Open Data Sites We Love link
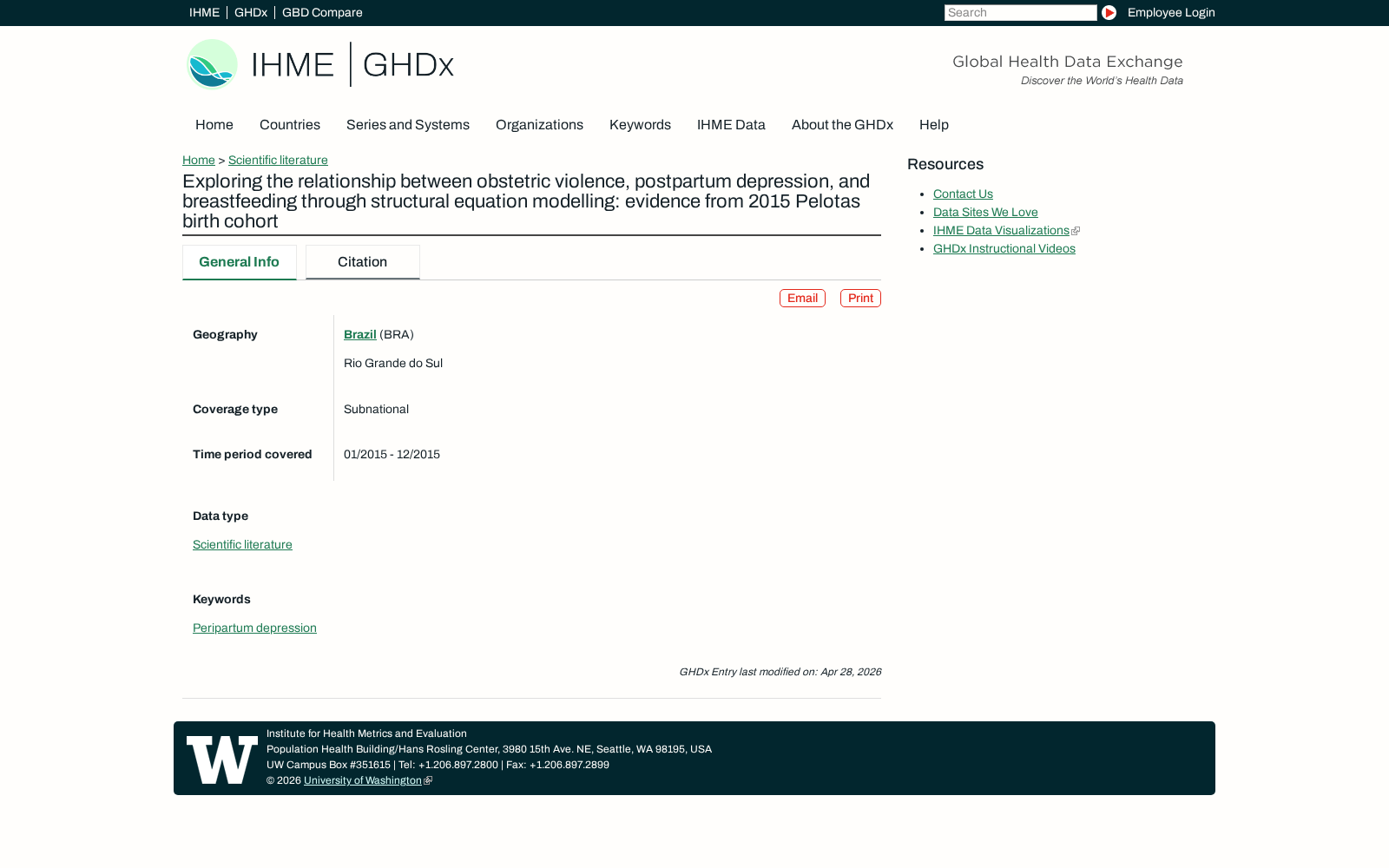 tap(985, 213)
